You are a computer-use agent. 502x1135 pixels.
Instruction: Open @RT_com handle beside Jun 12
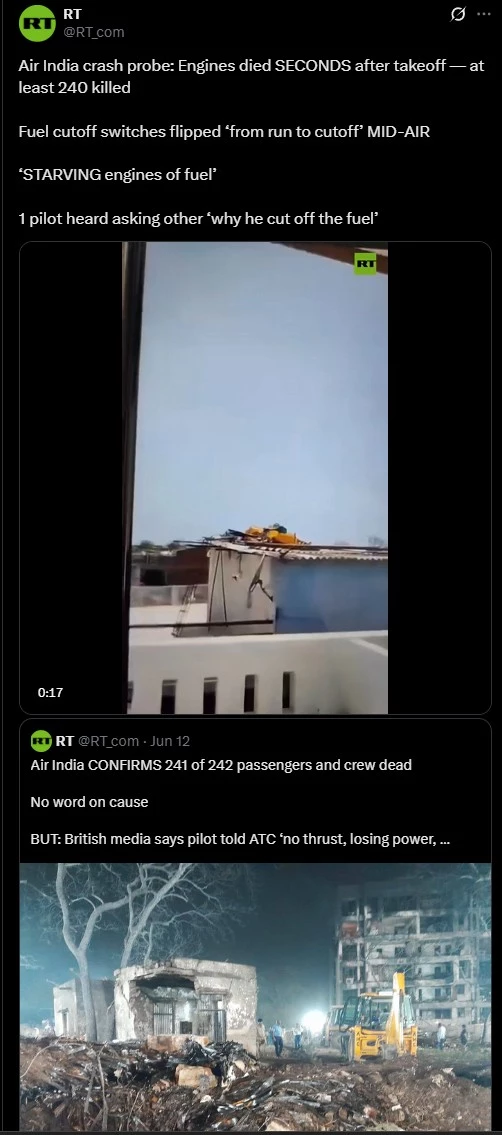point(108,741)
